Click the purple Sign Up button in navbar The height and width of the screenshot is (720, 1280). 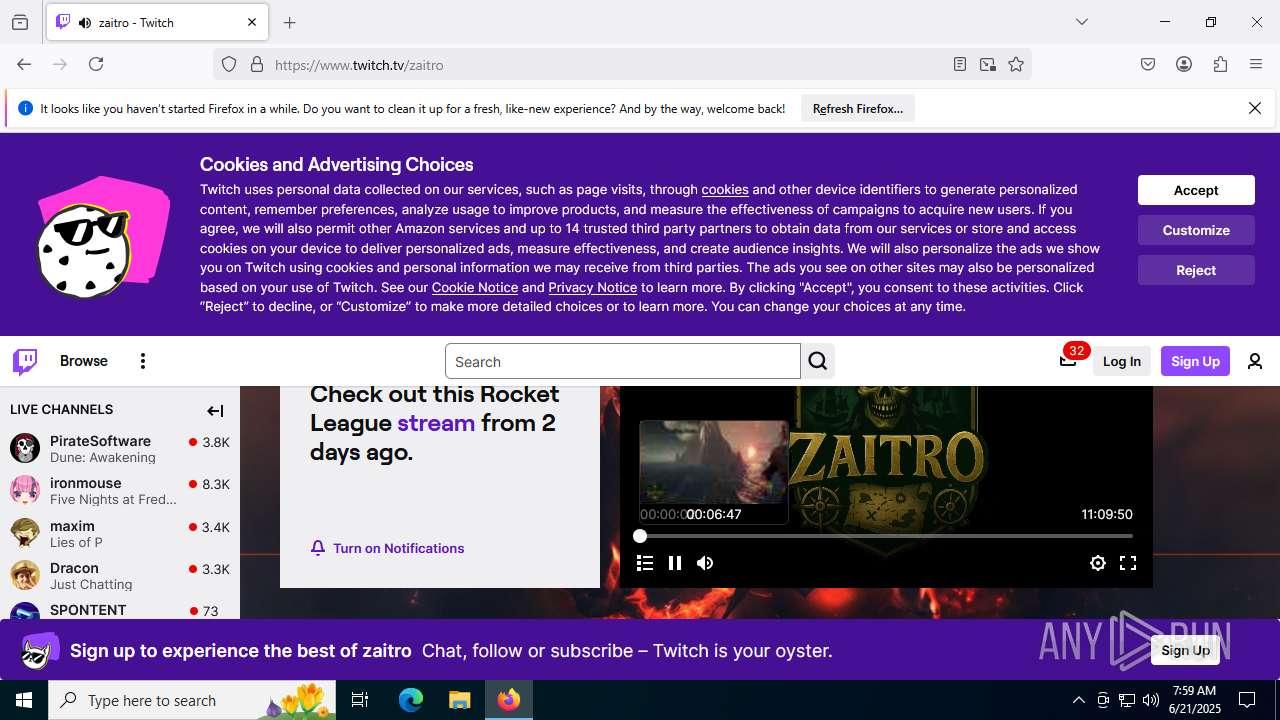point(1195,361)
